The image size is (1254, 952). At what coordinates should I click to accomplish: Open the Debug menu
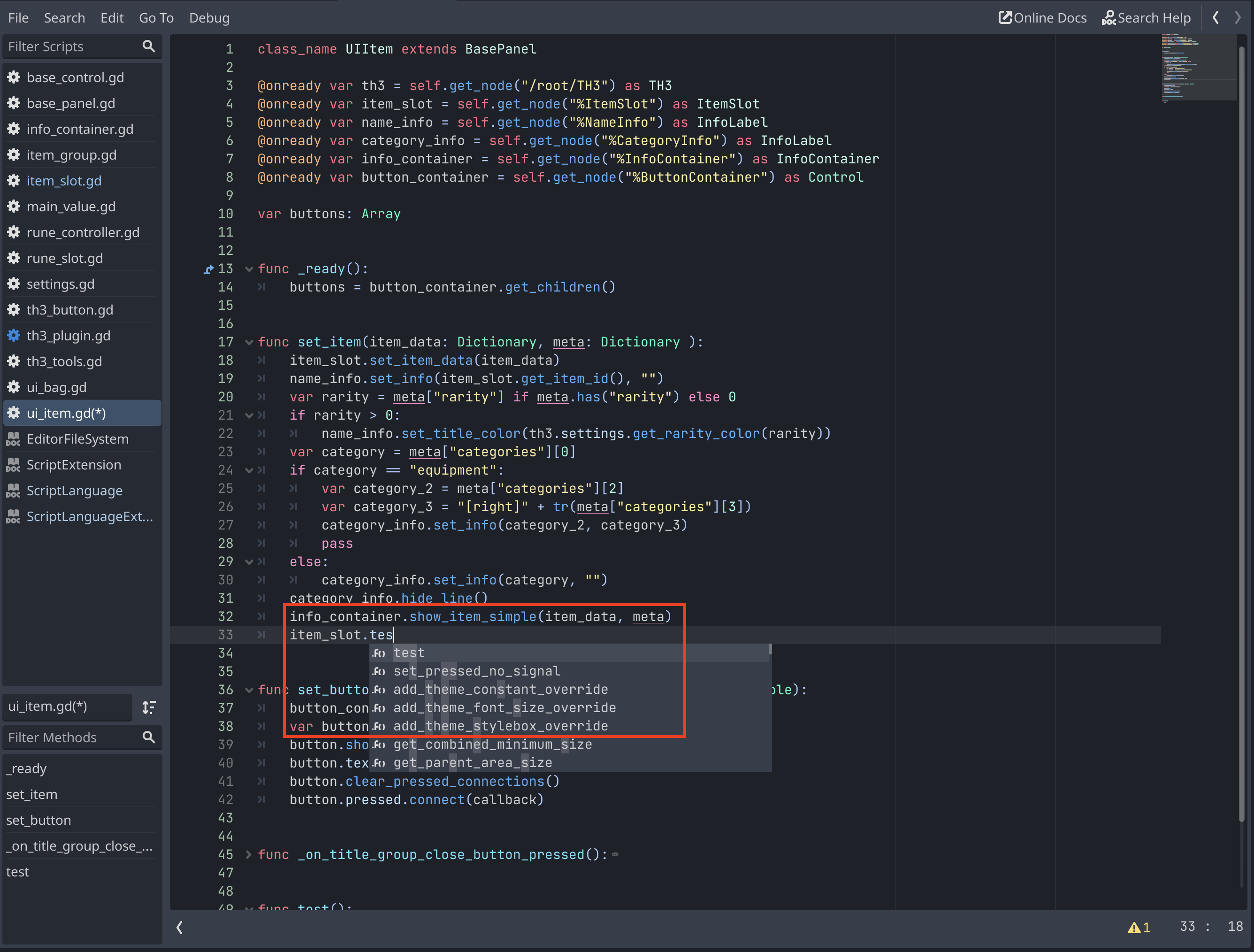click(209, 17)
